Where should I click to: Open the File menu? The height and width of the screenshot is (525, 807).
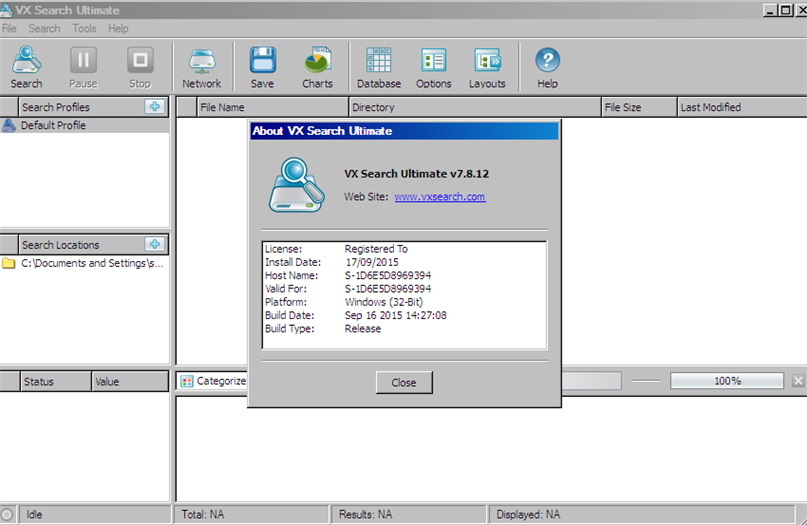[x=10, y=29]
